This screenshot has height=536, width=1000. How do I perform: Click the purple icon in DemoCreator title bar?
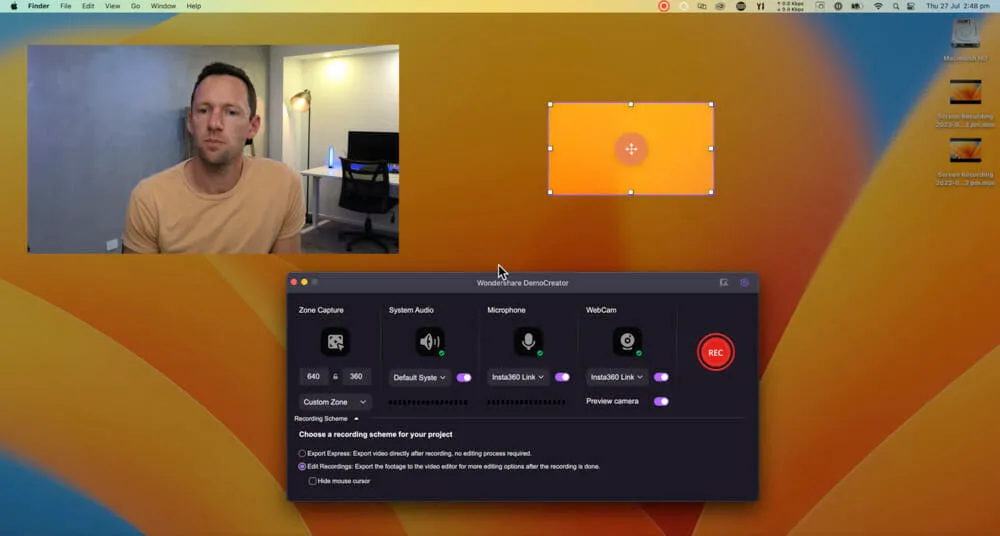[x=744, y=283]
